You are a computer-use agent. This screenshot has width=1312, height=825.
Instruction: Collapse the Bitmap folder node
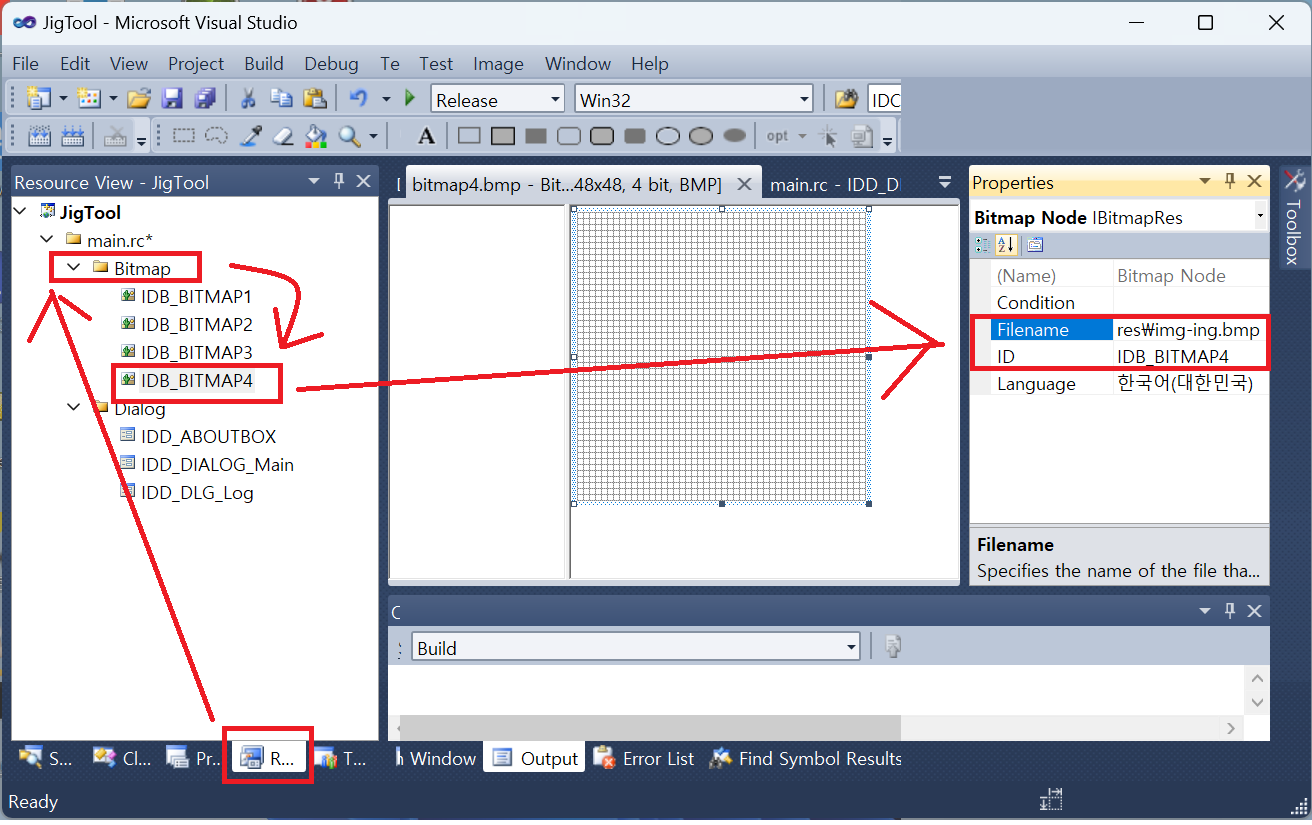pyautogui.click(x=73, y=268)
